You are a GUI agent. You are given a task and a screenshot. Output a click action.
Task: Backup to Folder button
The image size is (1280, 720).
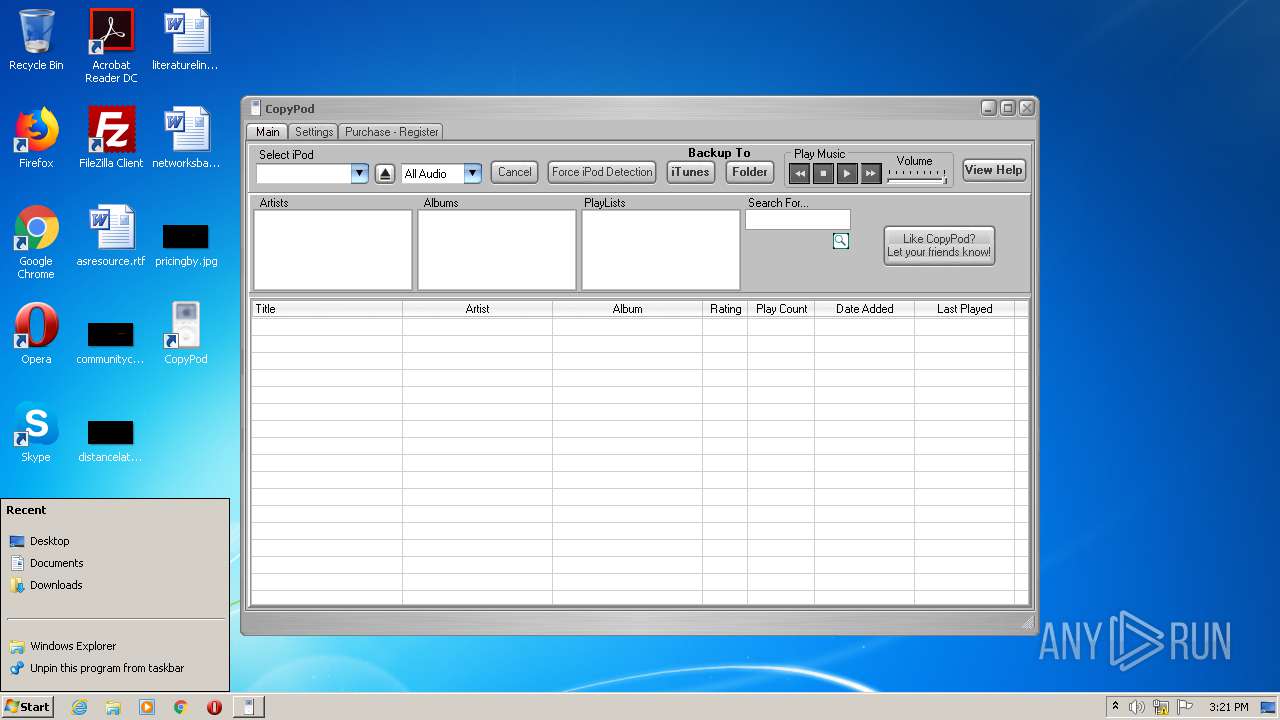(750, 172)
